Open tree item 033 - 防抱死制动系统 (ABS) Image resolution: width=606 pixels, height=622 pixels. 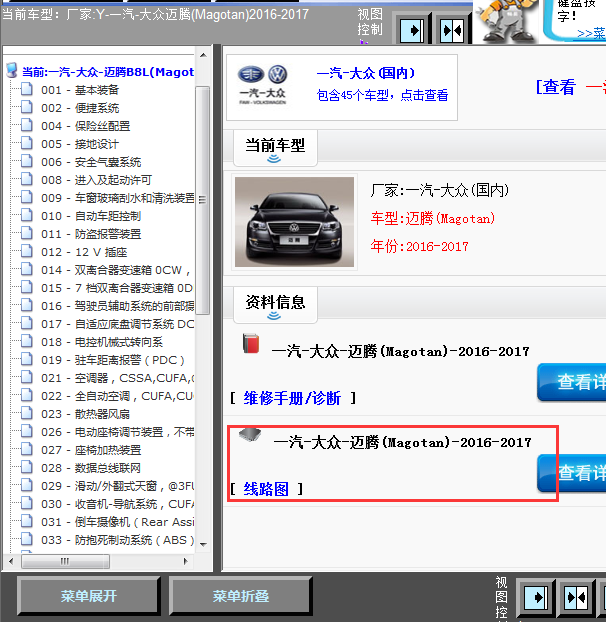[117, 540]
